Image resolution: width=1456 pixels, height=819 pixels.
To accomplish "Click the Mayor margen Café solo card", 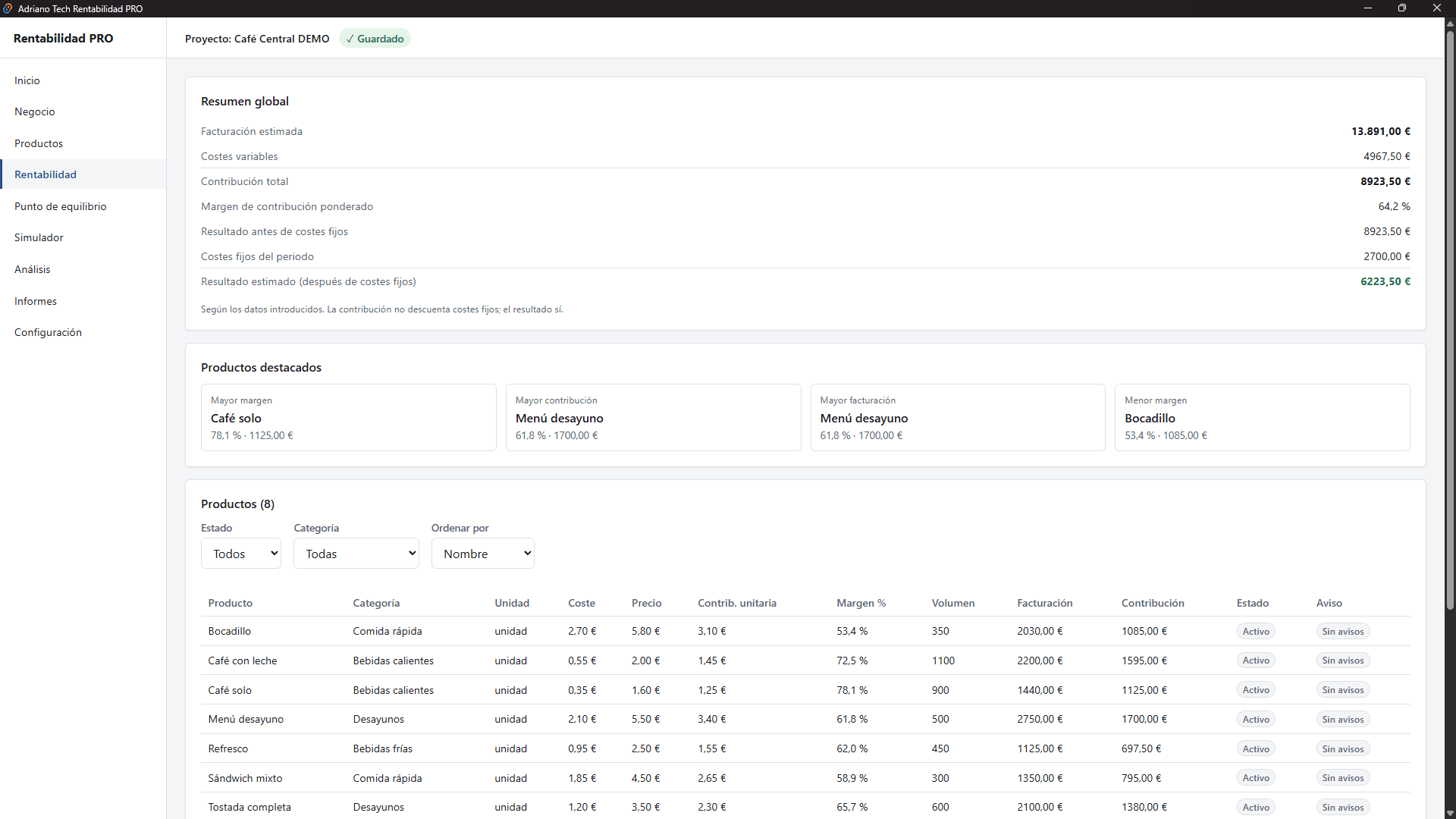I will click(349, 418).
